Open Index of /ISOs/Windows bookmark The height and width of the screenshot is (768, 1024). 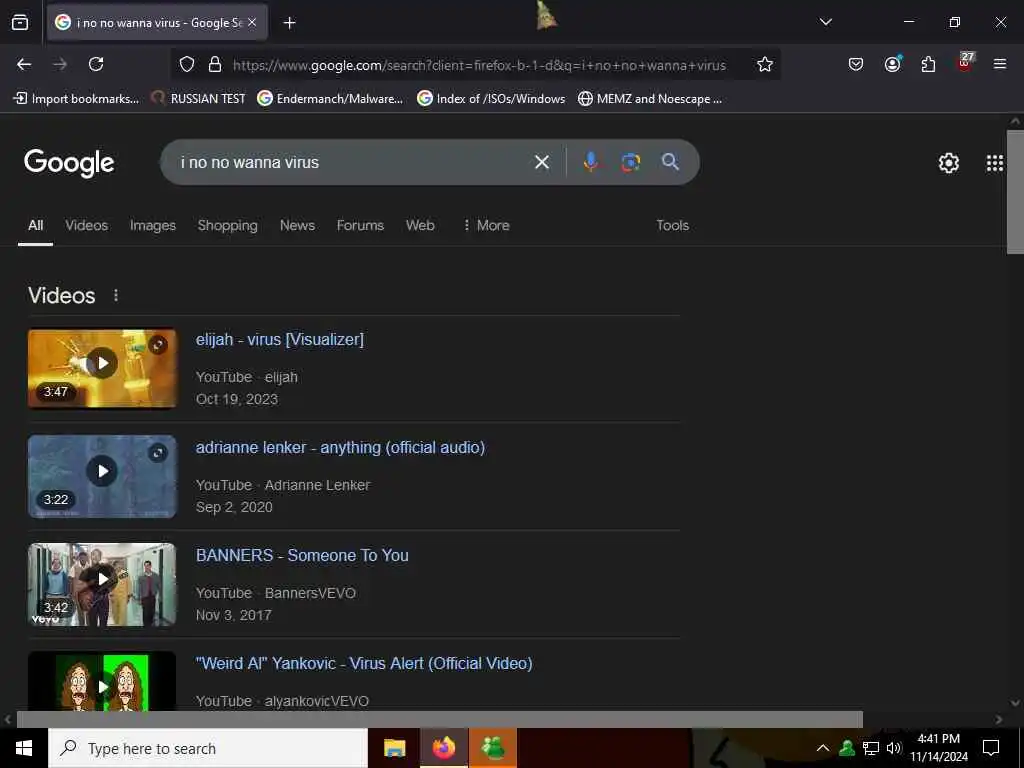tap(491, 99)
